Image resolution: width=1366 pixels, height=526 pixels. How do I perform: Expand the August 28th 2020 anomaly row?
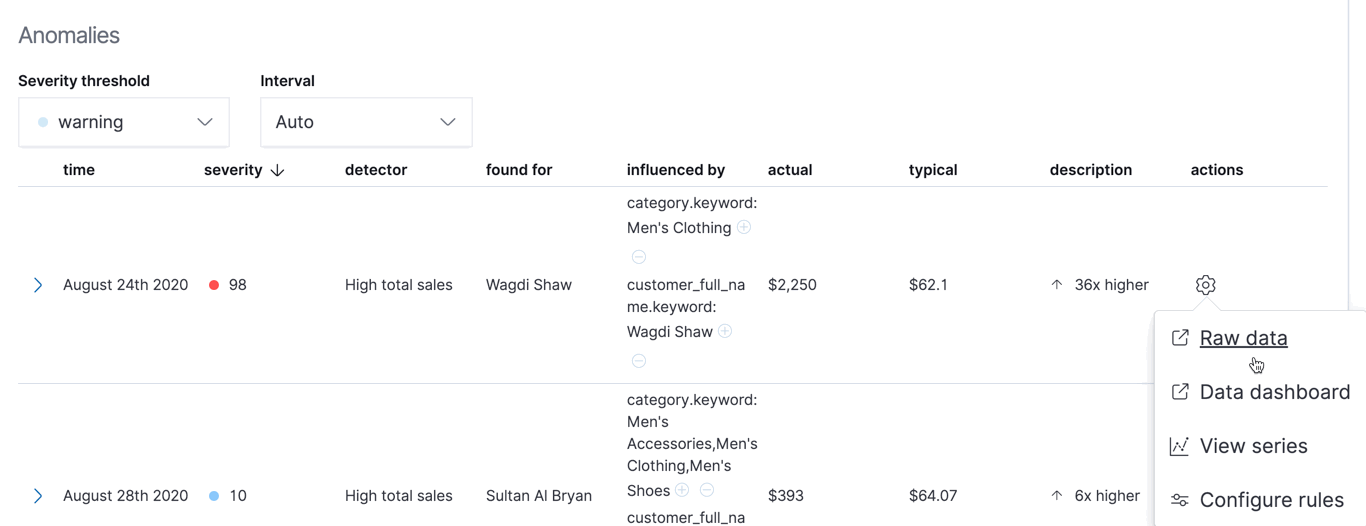point(38,496)
